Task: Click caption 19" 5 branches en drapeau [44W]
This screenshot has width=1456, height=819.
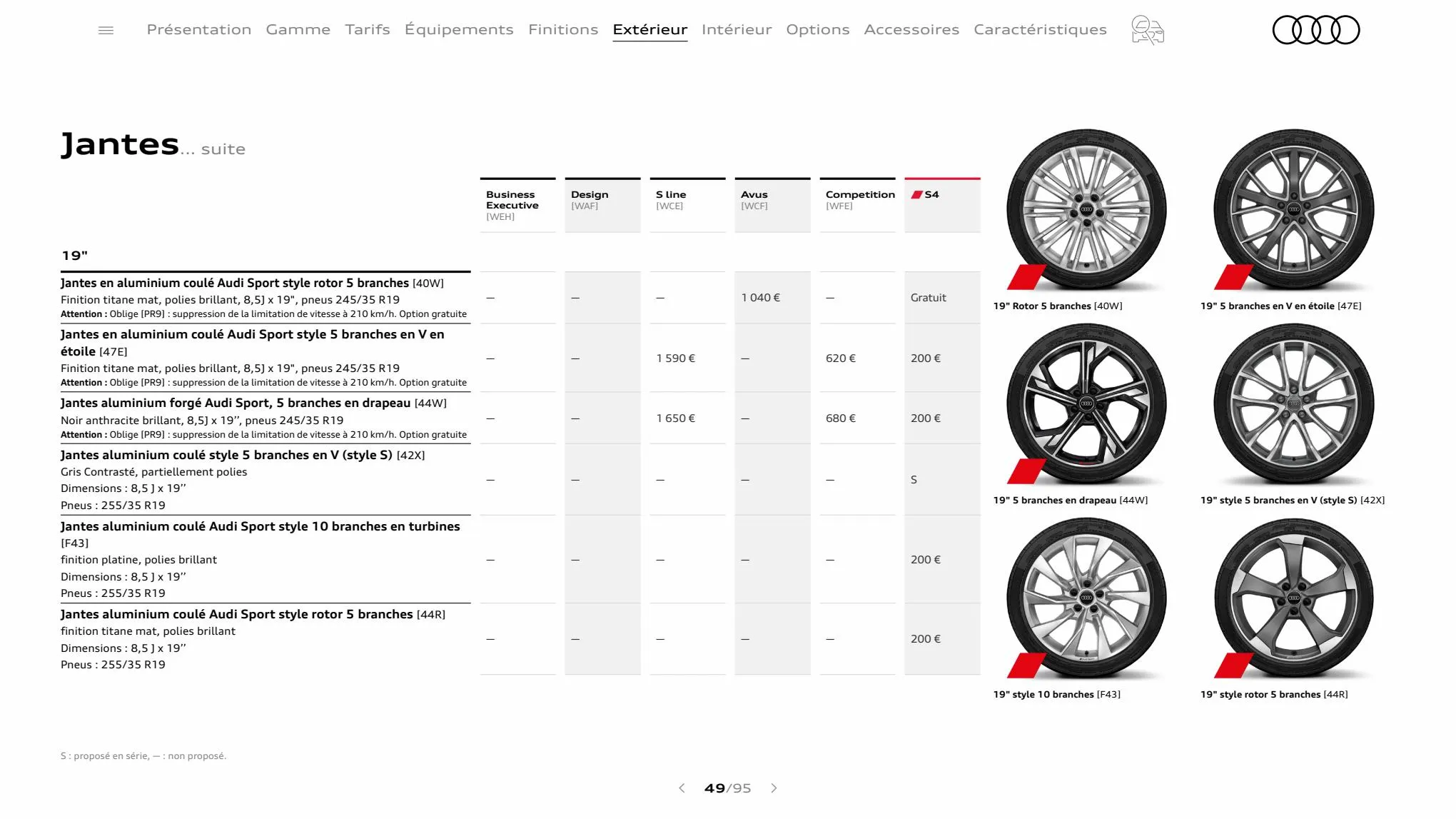Action: coord(1071,500)
